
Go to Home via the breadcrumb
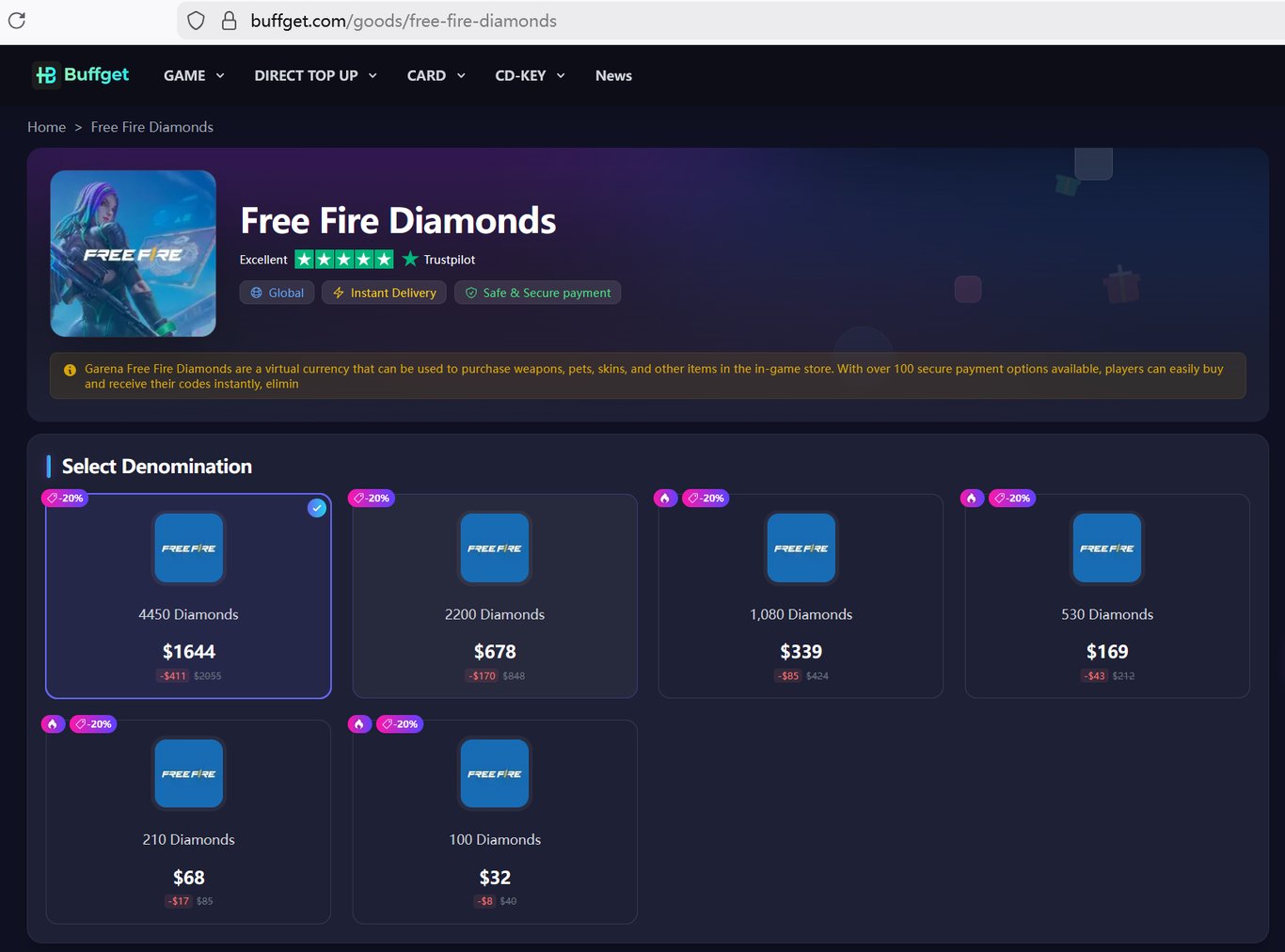tap(46, 127)
